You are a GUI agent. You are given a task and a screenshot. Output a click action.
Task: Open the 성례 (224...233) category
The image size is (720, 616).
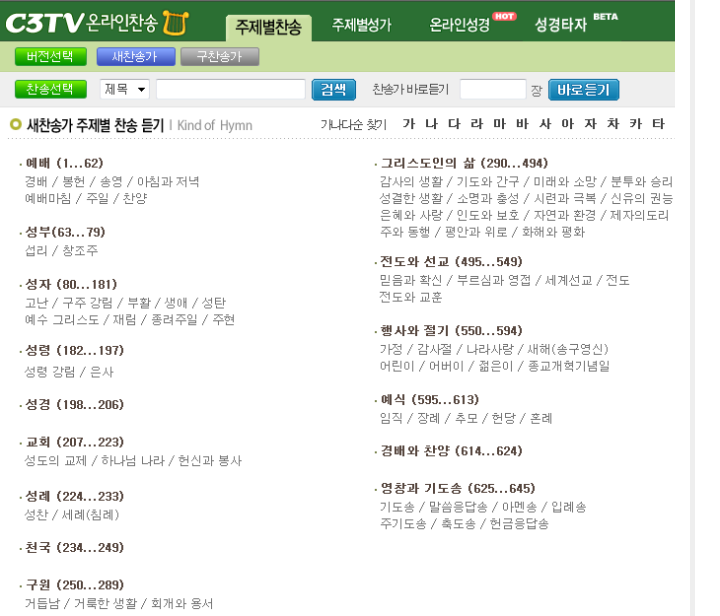pyautogui.click(x=74, y=497)
